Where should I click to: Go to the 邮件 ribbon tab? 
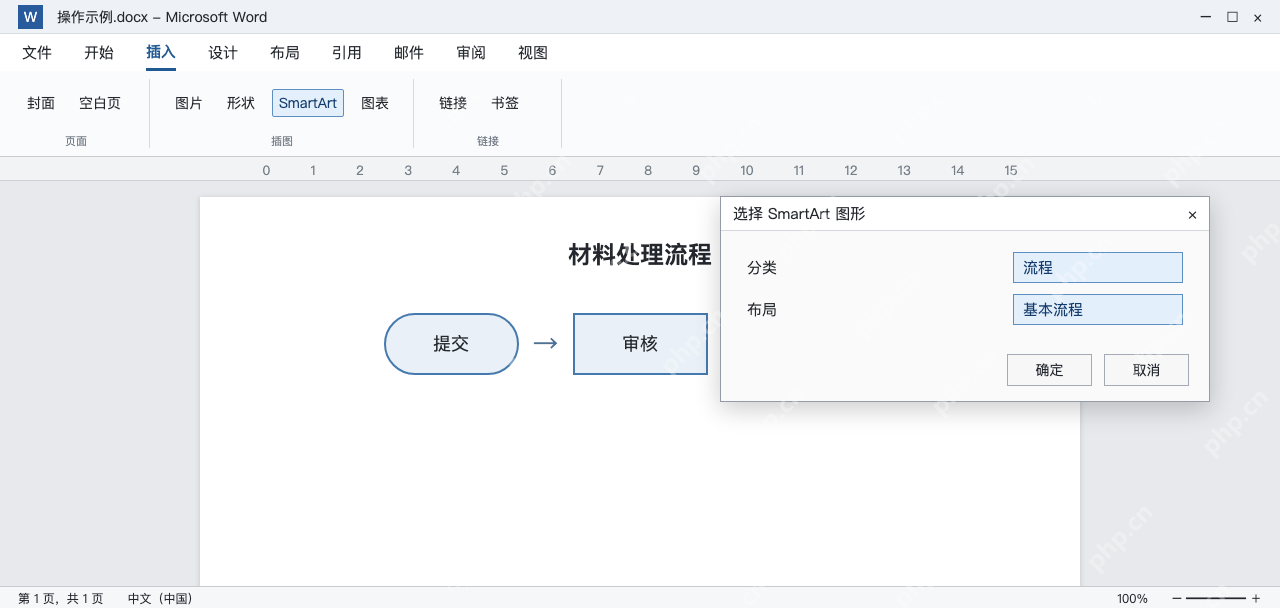409,53
